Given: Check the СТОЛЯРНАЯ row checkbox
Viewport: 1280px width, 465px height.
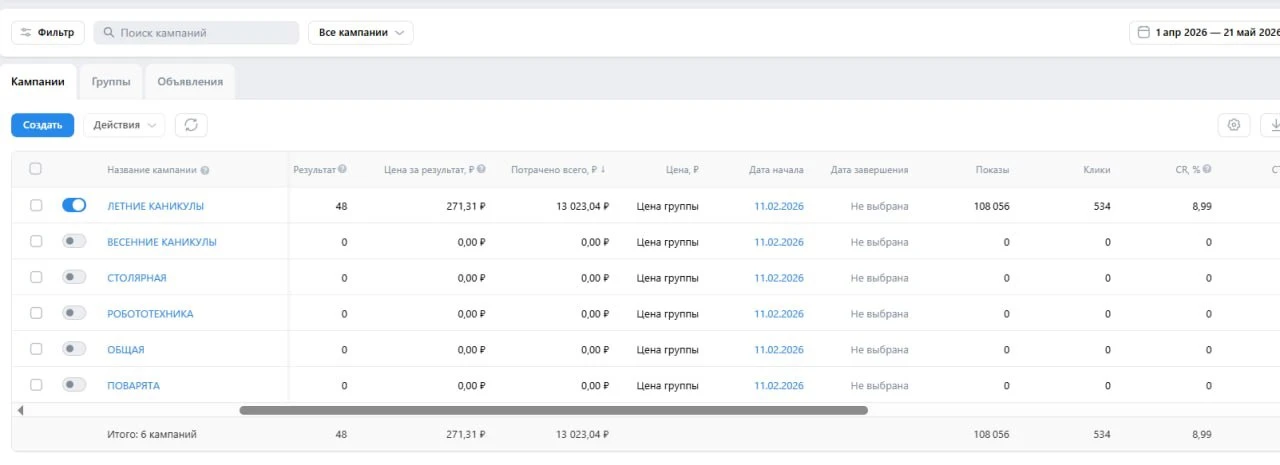Looking at the screenshot, I should click(36, 277).
